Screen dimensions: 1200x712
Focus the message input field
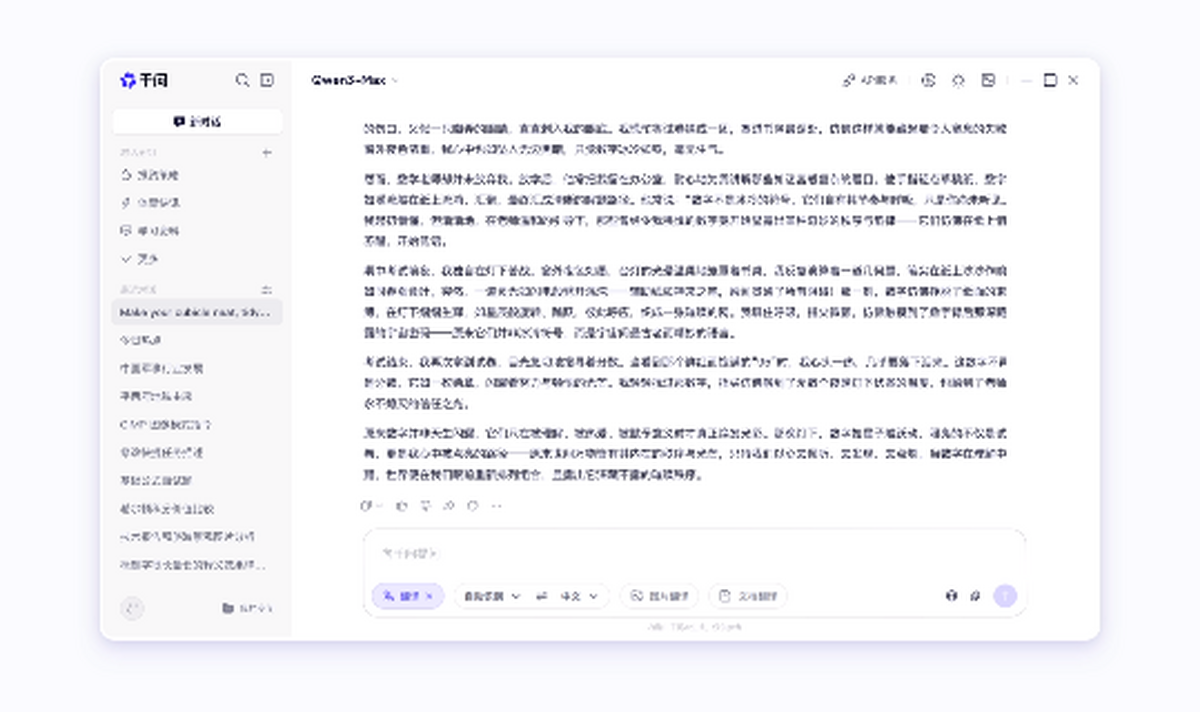pyautogui.click(x=694, y=553)
